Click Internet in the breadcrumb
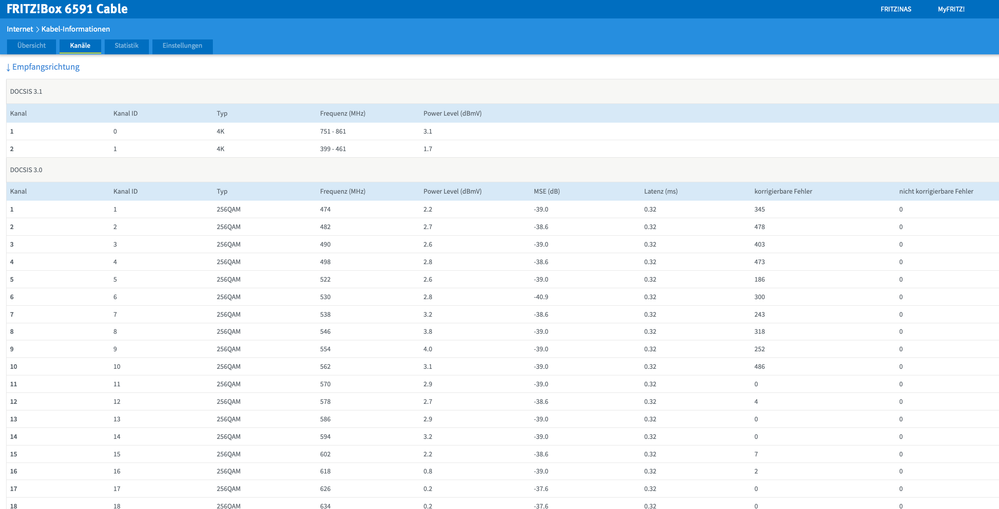Viewport: 999px width, 509px height. [x=20, y=29]
